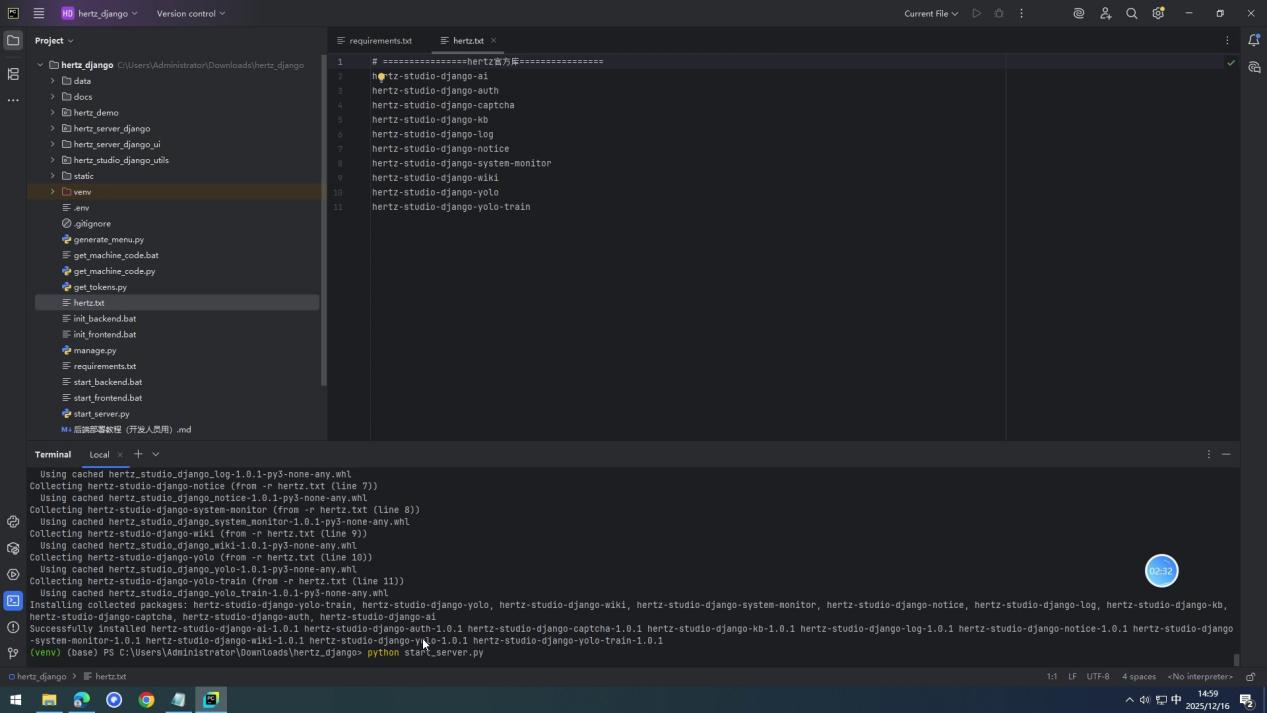Switch to the requirements.txt editor tab
The width and height of the screenshot is (1267, 713).
click(380, 40)
